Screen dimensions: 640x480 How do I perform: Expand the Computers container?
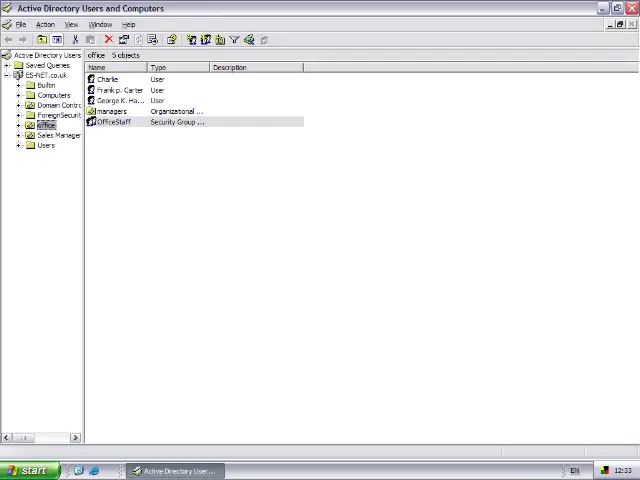18,95
